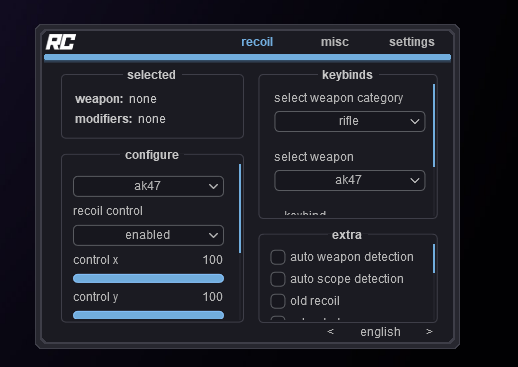Image resolution: width=518 pixels, height=367 pixels.
Task: Click the modifiers: none text
Action: pyautogui.click(x=120, y=119)
